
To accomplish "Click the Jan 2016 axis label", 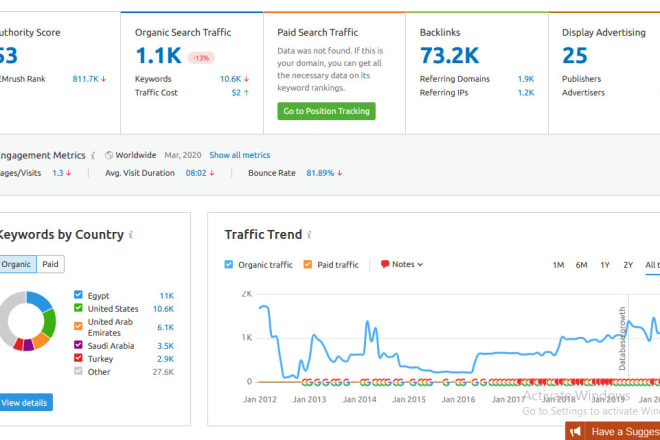I will tap(458, 399).
